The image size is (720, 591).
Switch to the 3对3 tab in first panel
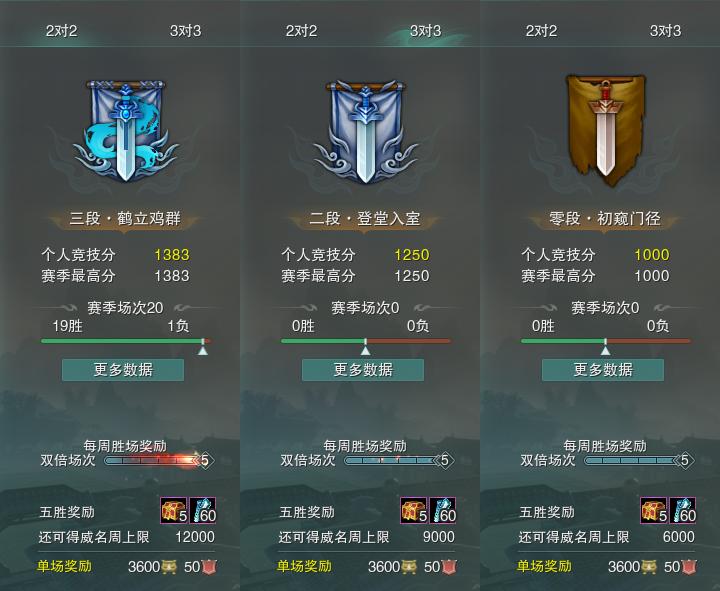point(186,31)
